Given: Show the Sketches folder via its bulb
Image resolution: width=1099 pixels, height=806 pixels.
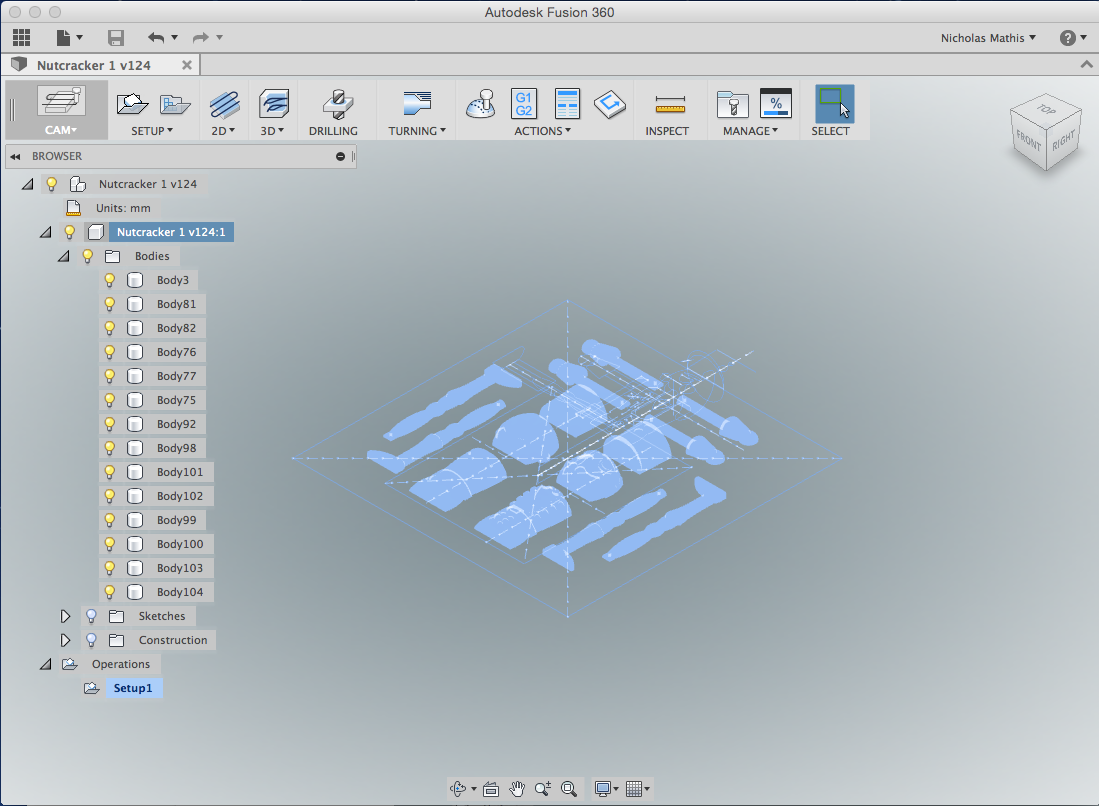Looking at the screenshot, I should point(91,616).
